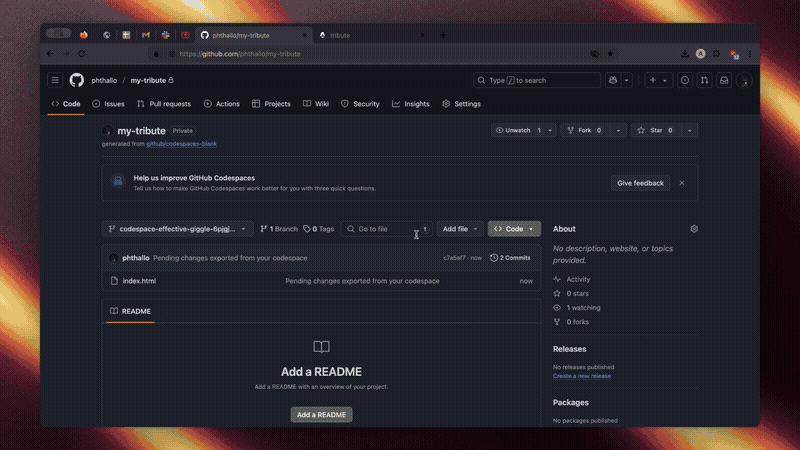The height and width of the screenshot is (450, 800).
Task: Open the notifications inbox icon
Action: tap(724, 80)
